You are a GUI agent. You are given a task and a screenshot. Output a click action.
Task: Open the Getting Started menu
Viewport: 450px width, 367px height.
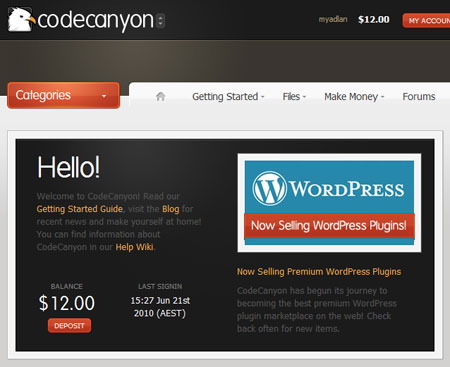click(x=228, y=97)
